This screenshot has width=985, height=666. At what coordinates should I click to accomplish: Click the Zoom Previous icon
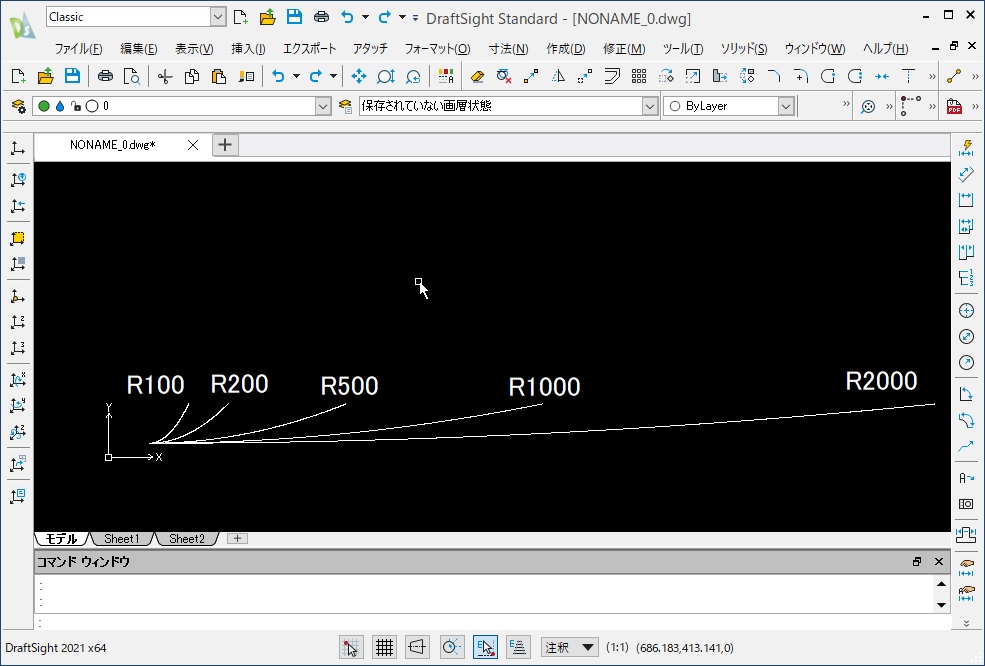tap(413, 77)
